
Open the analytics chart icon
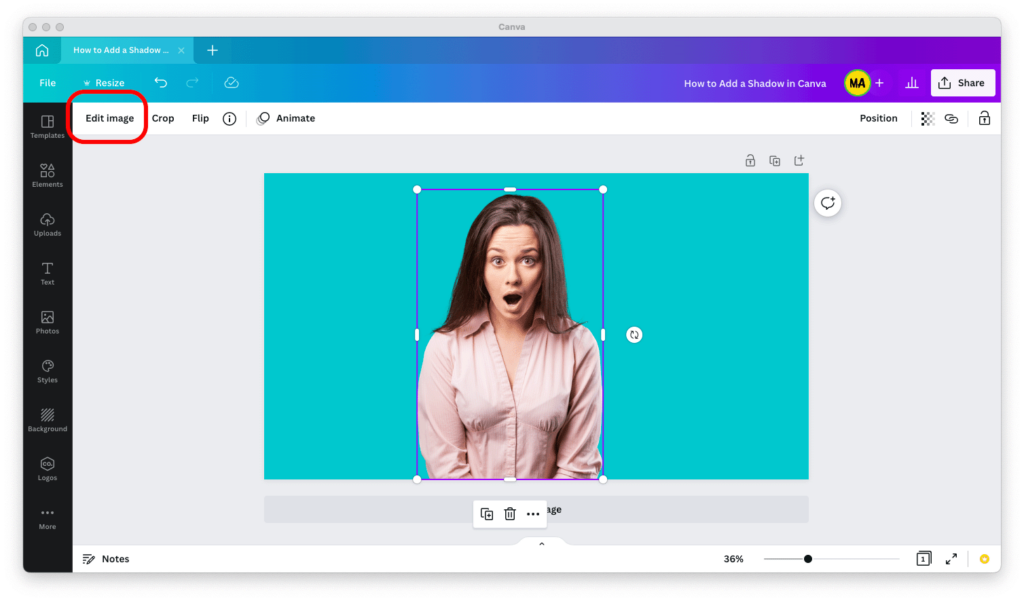click(912, 83)
